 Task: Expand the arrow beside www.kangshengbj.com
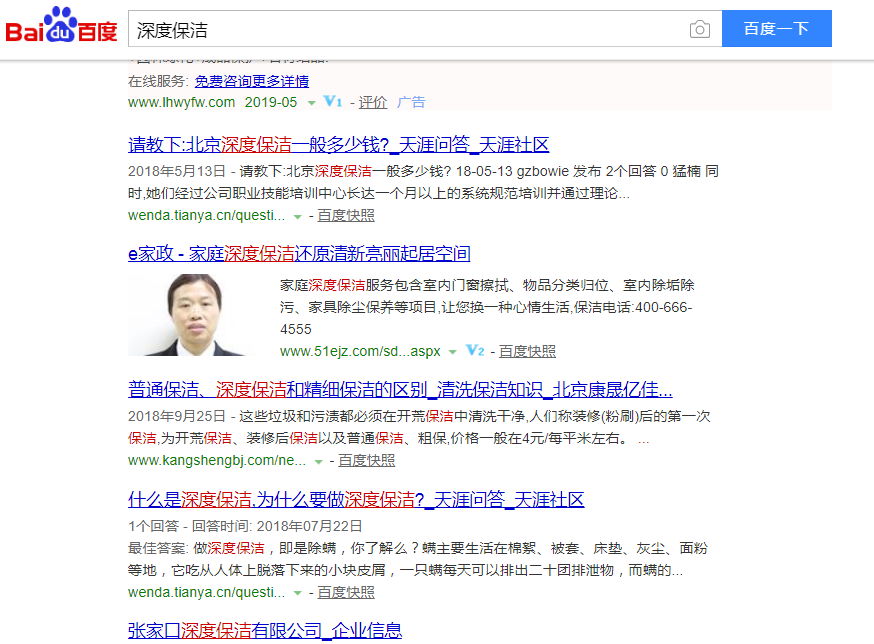(x=319, y=461)
